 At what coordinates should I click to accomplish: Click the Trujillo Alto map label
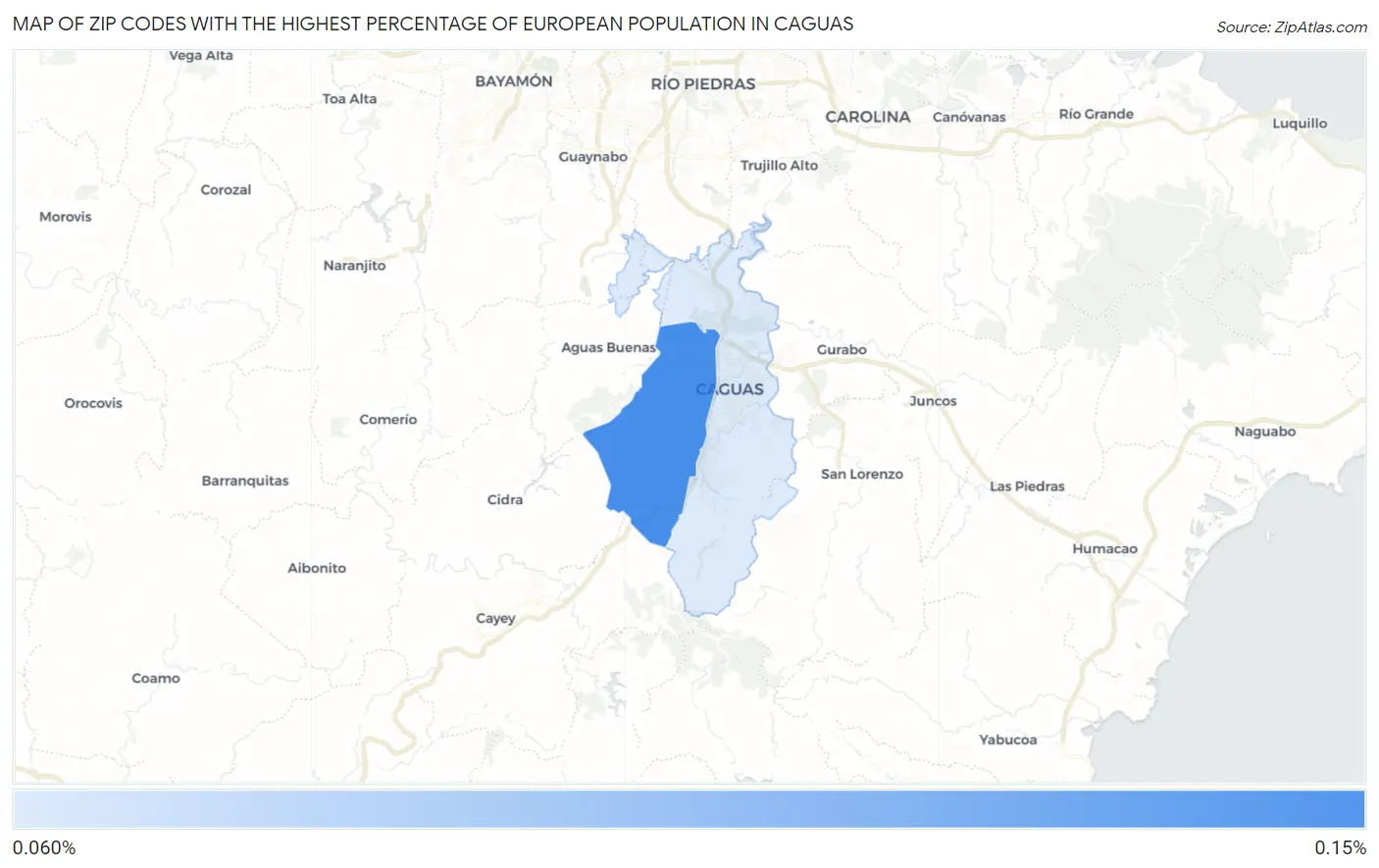(x=779, y=165)
